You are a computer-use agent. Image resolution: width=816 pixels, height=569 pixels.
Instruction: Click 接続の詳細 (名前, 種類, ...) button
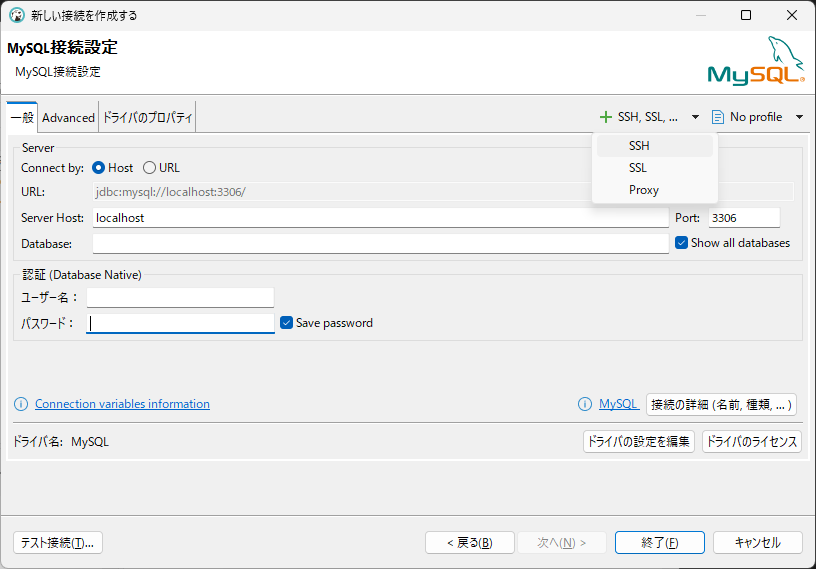point(721,404)
